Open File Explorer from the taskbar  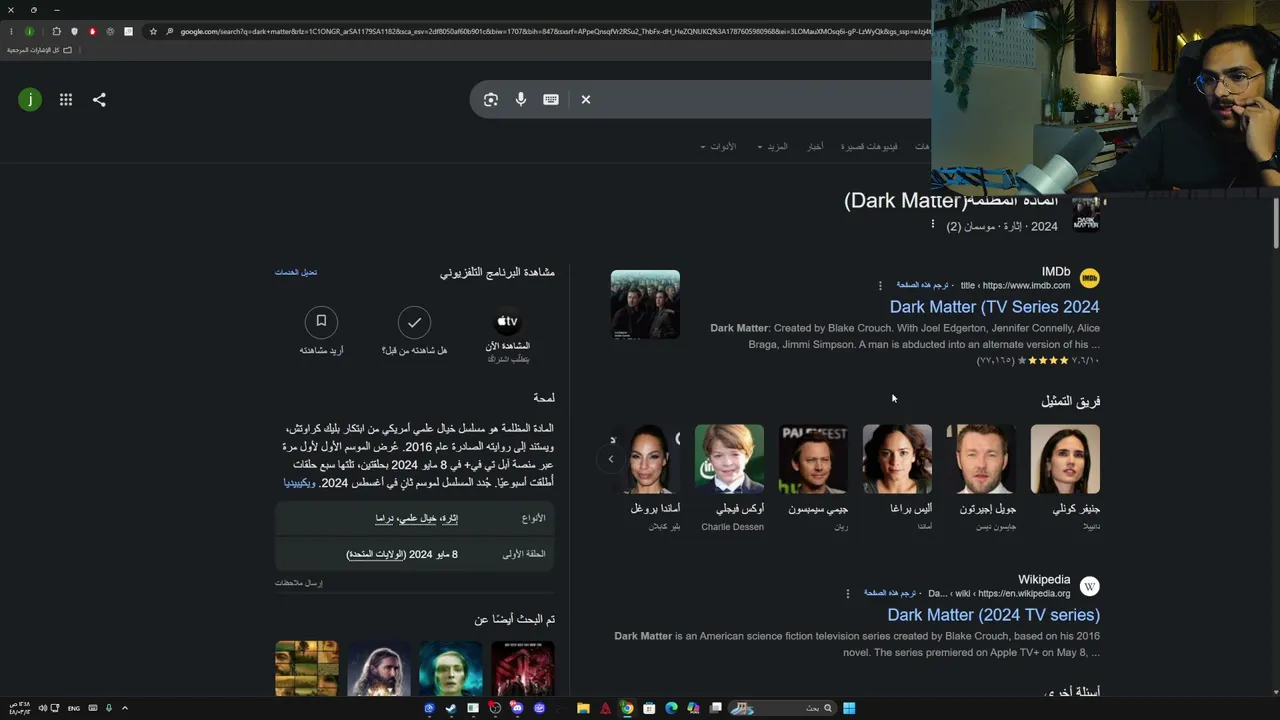[x=583, y=708]
